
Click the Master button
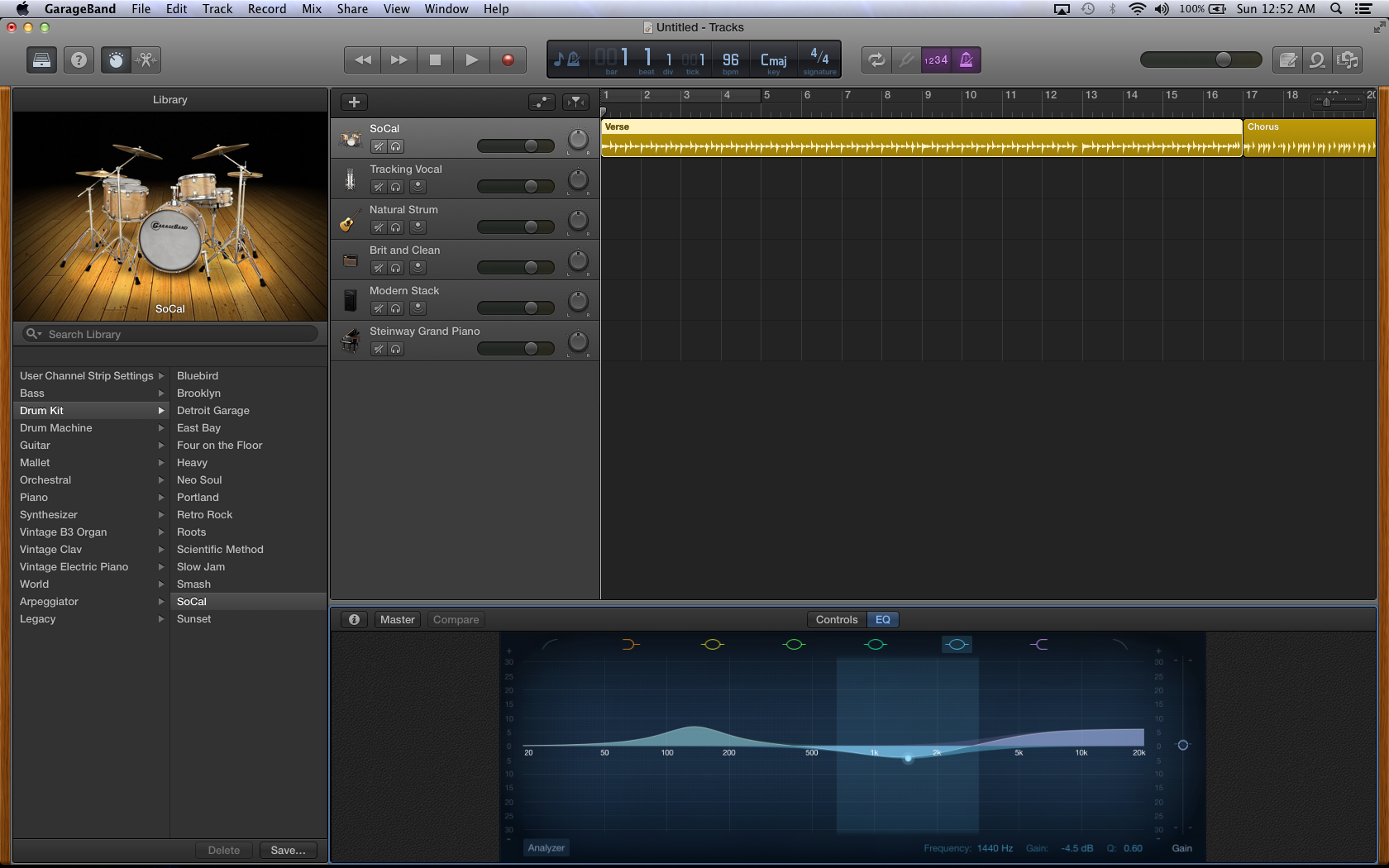coord(398,619)
